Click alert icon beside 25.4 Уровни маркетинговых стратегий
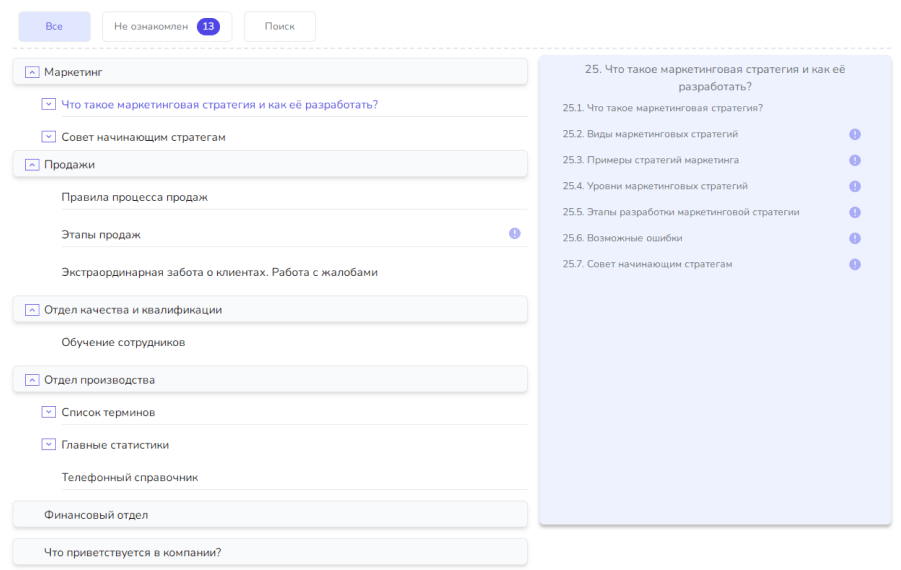This screenshot has width=901, height=570. [x=855, y=186]
